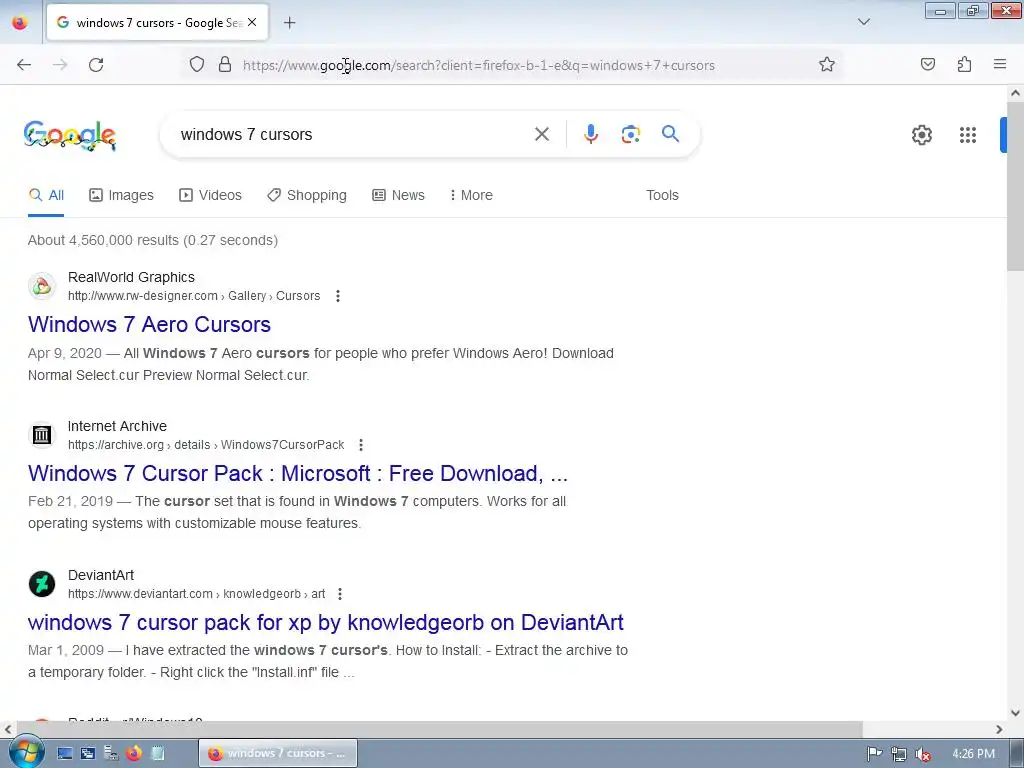Click the deviantart.com breadcrumb URL
Screen dimensions: 1024x768
196,594
